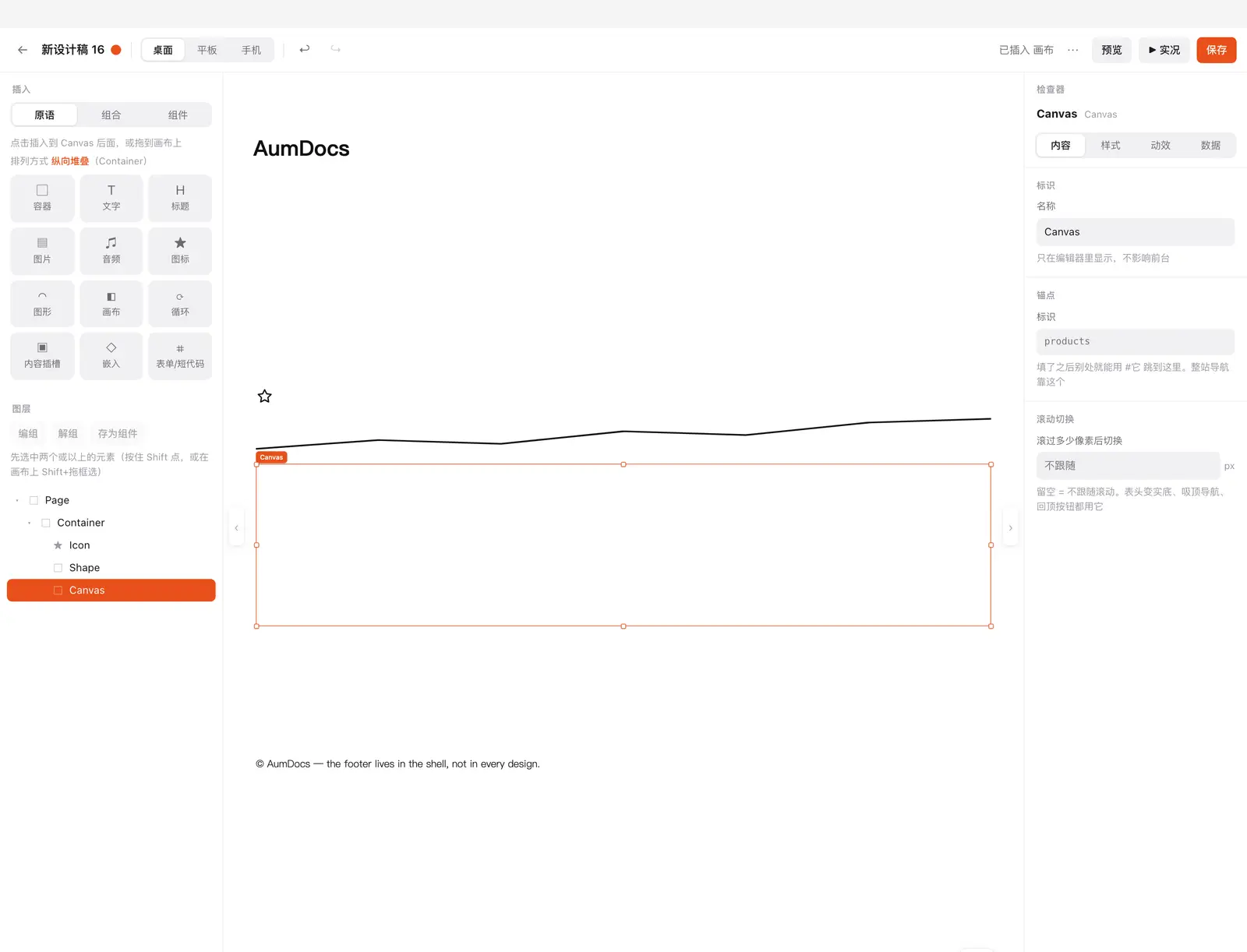Viewport: 1247px width, 952px height.
Task: Collapse the left panel with chevron handle
Action: point(236,528)
